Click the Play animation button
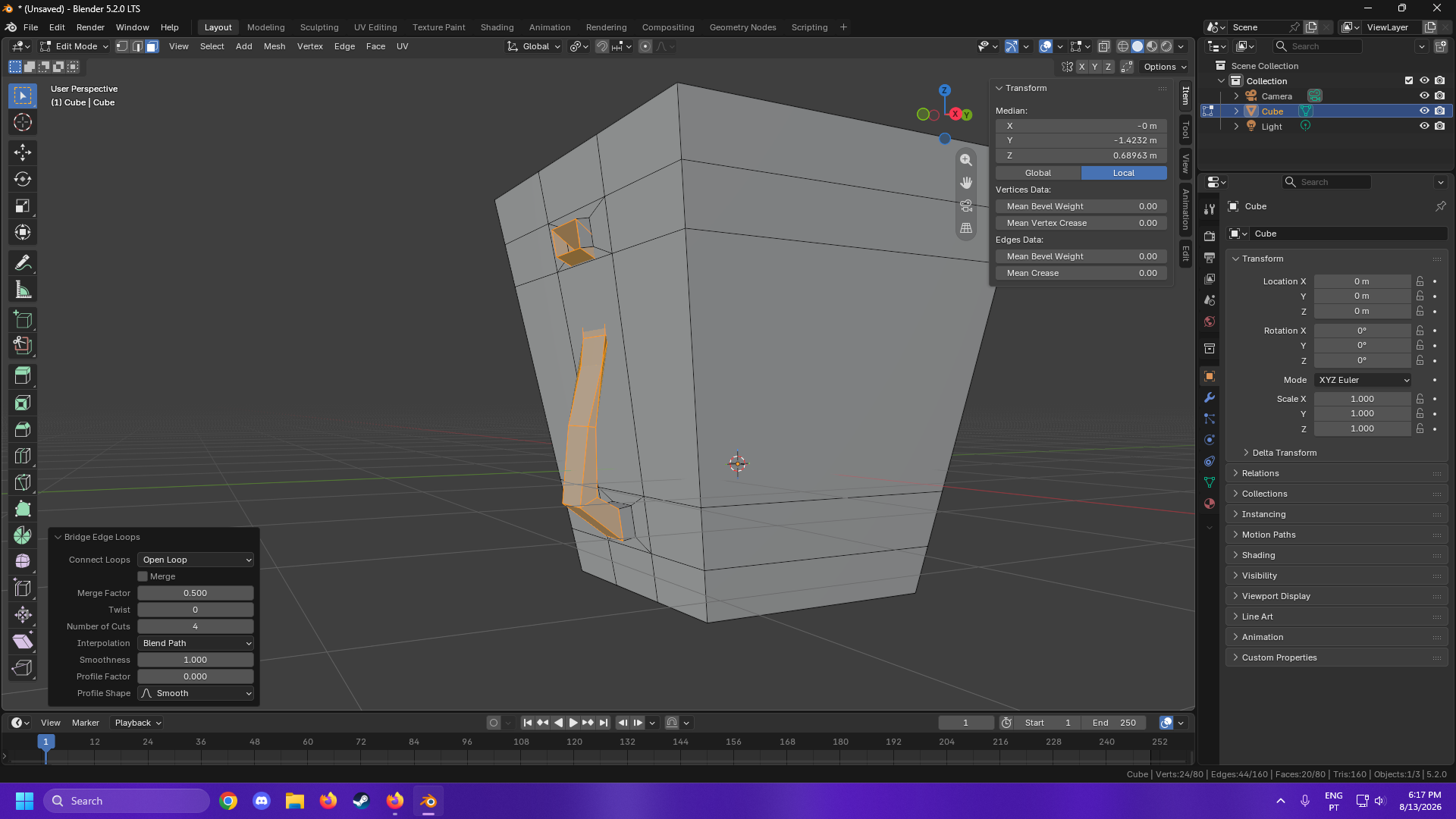This screenshot has width=1456, height=819. tap(573, 723)
